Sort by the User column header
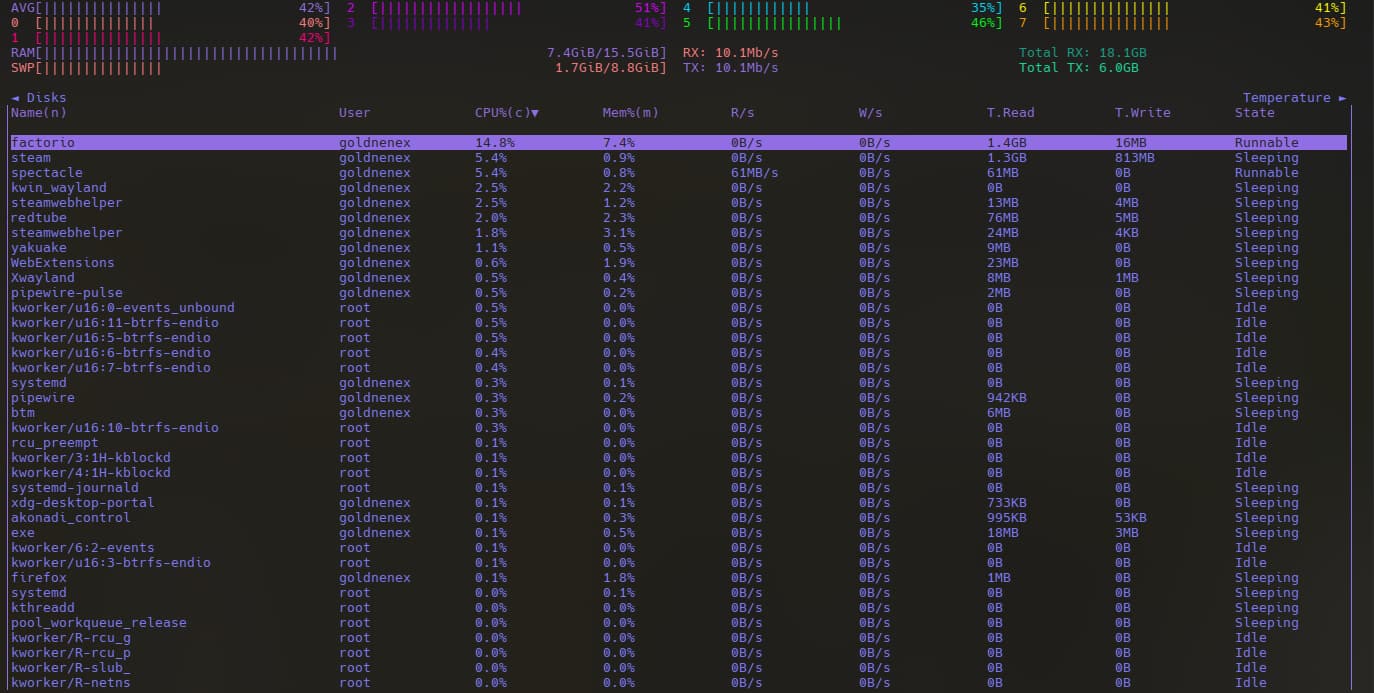1374x693 pixels. pyautogui.click(x=354, y=113)
